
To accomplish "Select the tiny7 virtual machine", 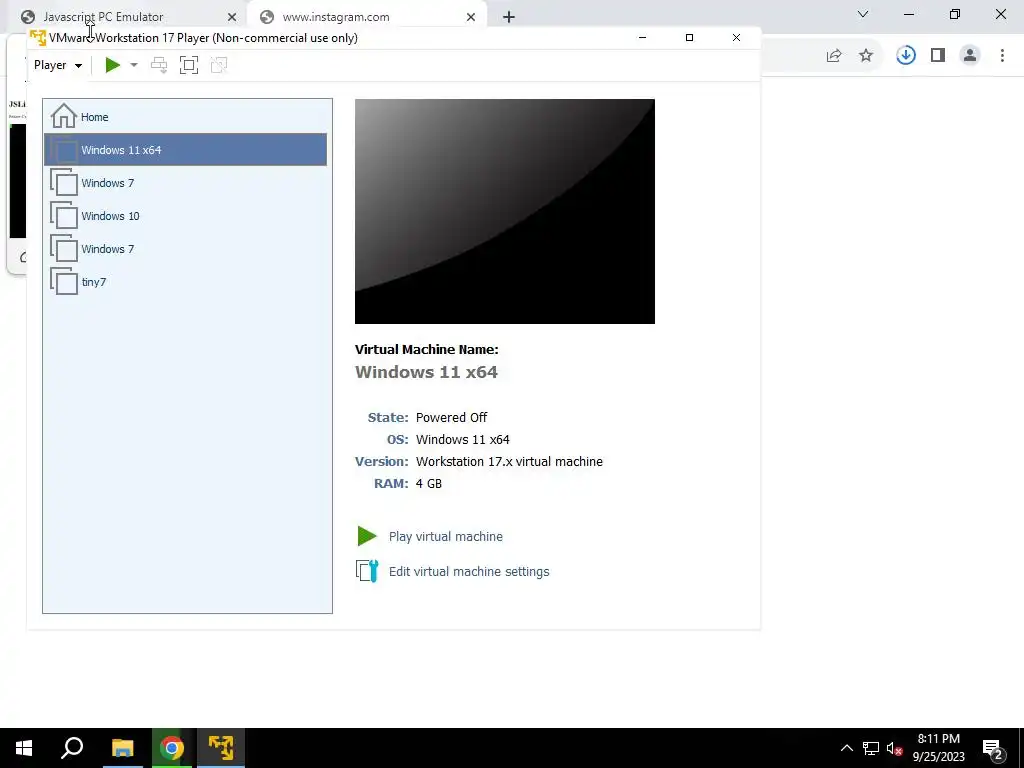I will (185, 281).
